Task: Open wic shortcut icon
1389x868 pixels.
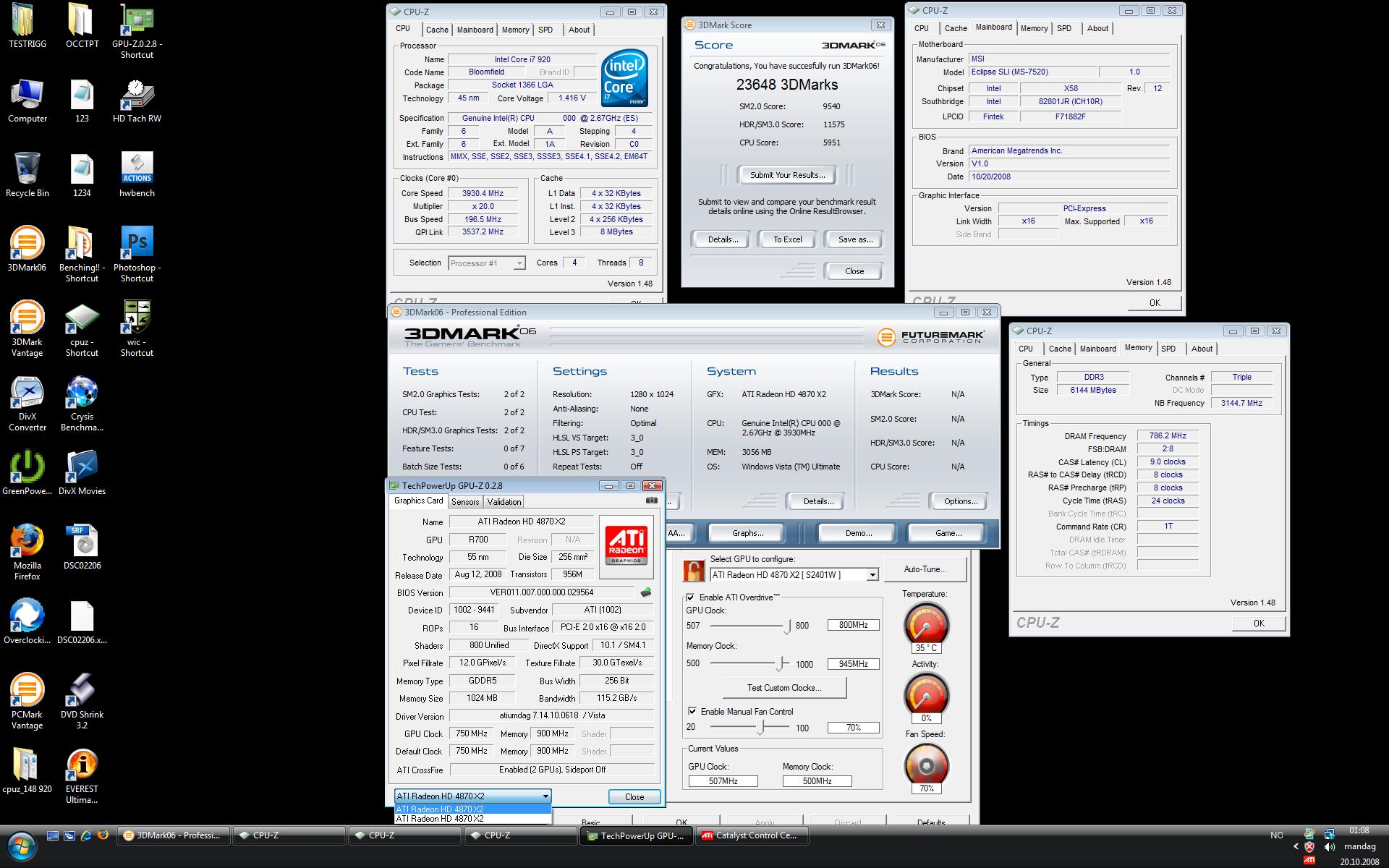Action: [x=137, y=329]
